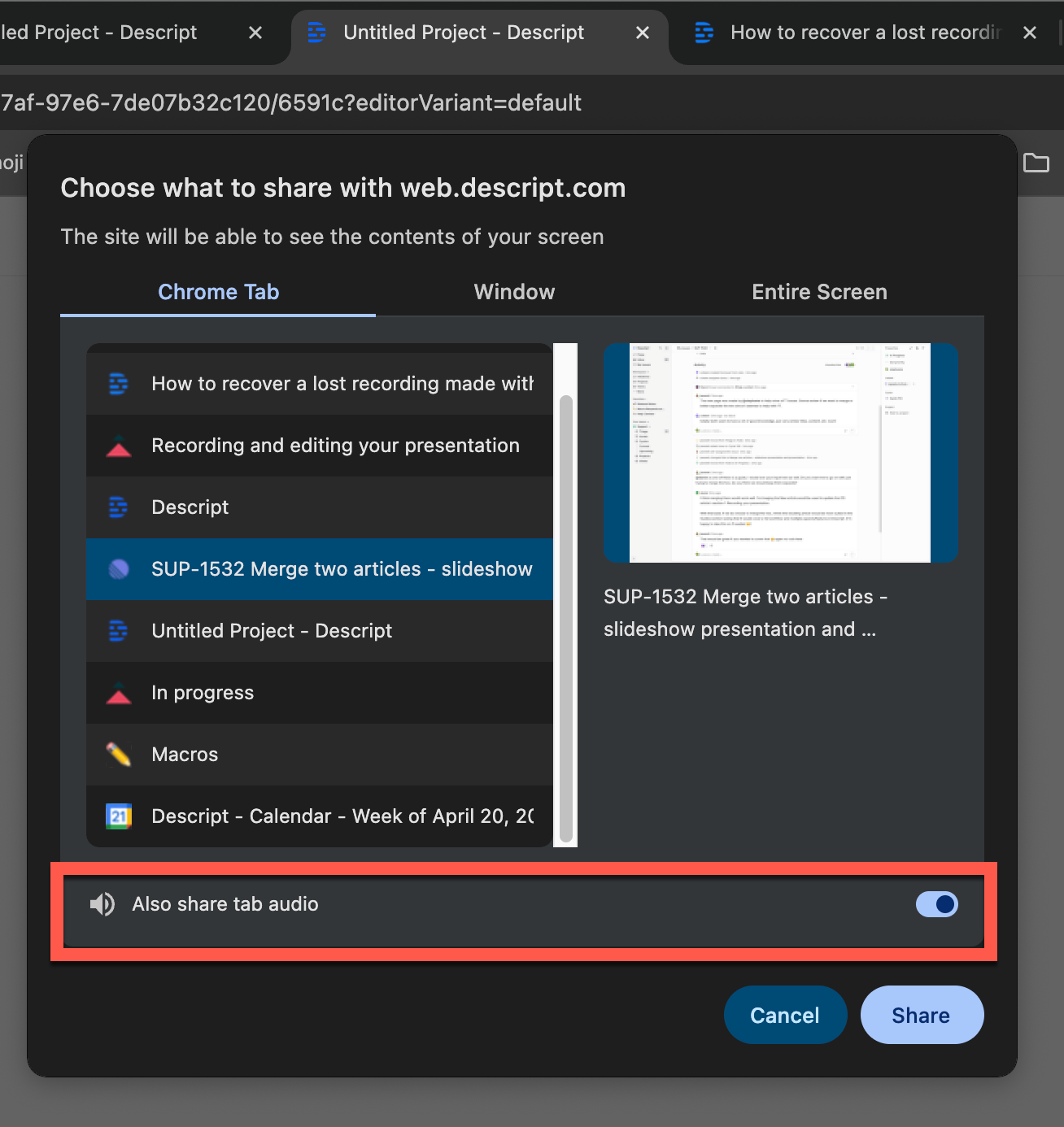Click the bookmarks folder icon
The width and height of the screenshot is (1064, 1127).
click(1036, 163)
